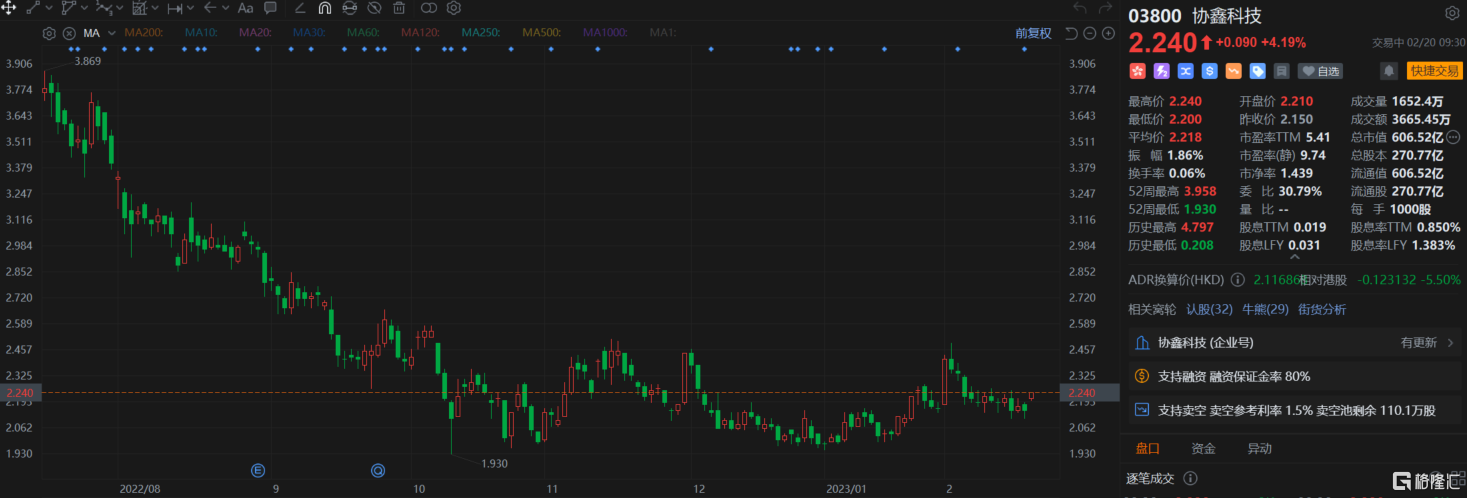This screenshot has height=498, width=1467.
Task: Toggle visibility of all drawings
Action: coord(374,8)
